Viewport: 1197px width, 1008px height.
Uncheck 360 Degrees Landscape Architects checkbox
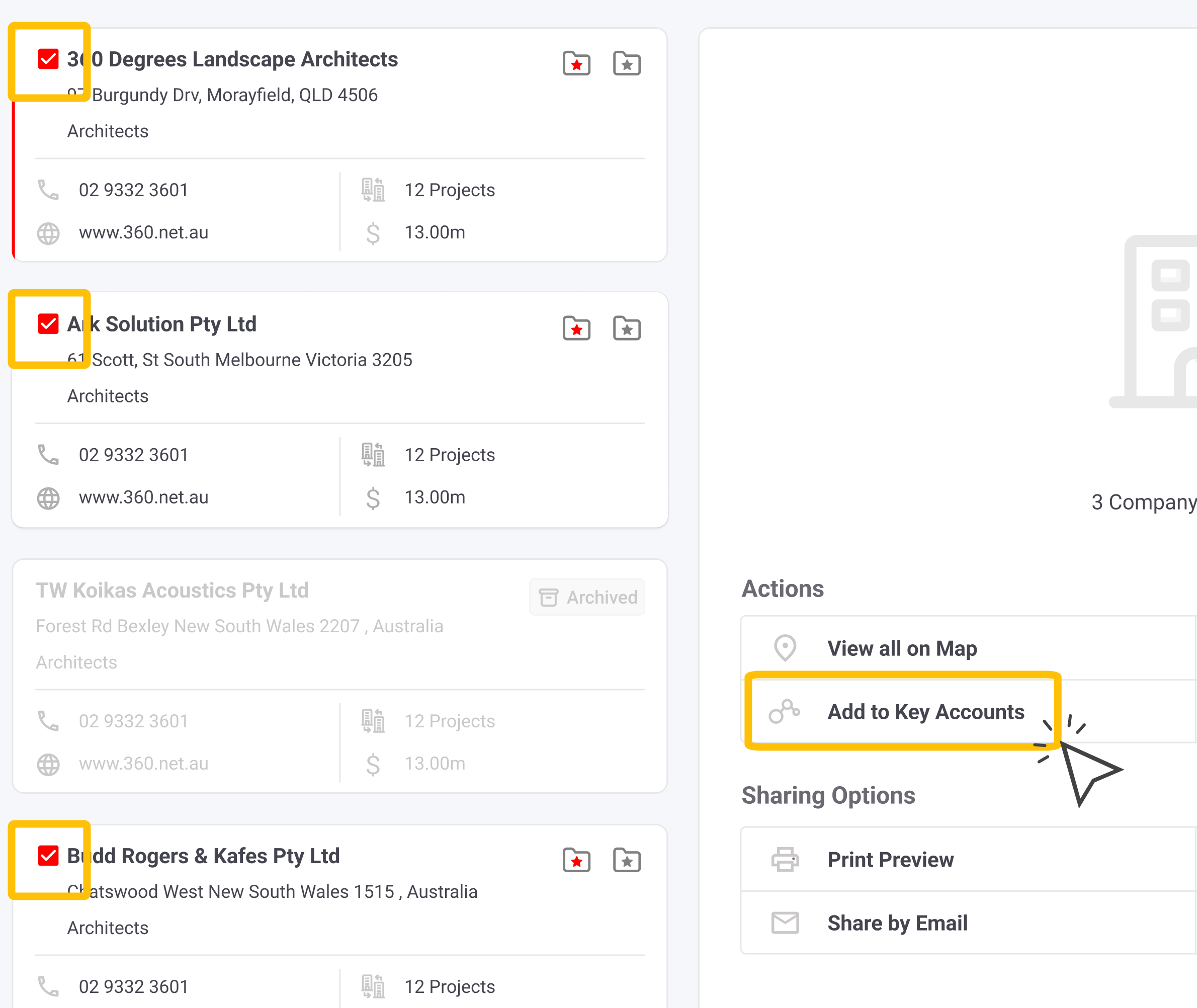(48, 59)
